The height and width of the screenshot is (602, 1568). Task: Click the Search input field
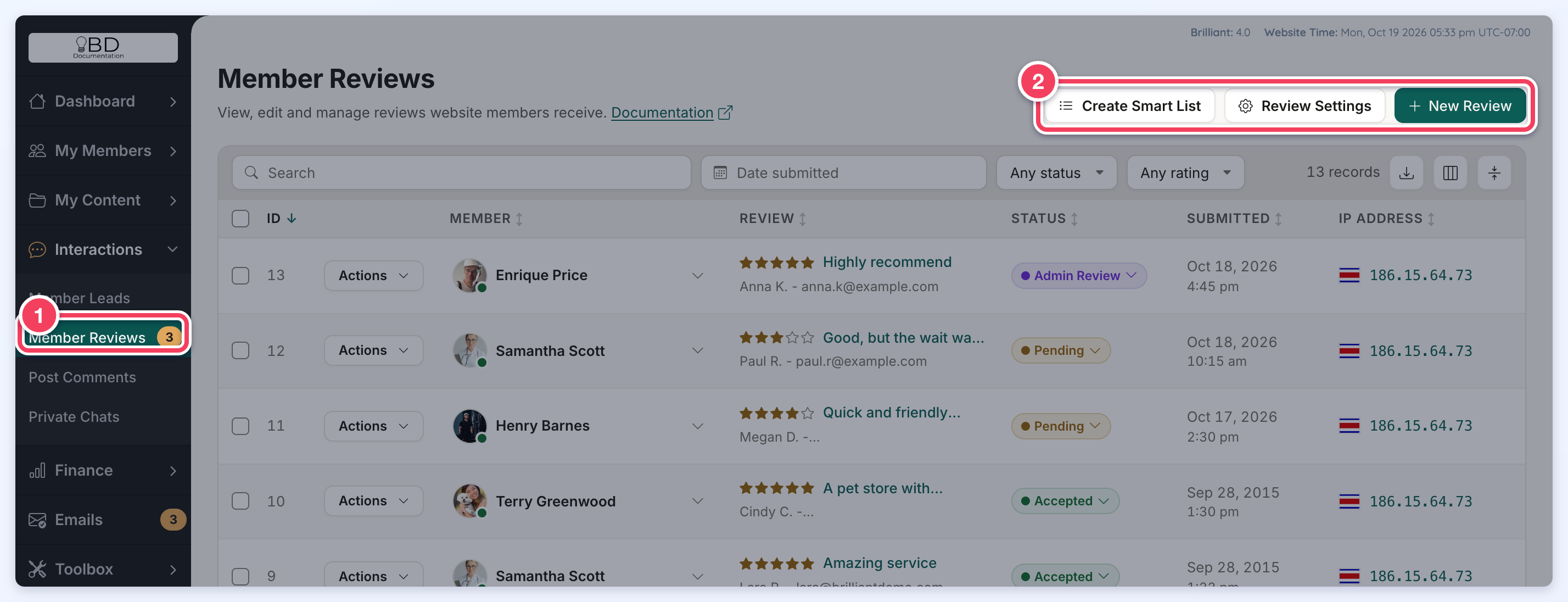(461, 173)
